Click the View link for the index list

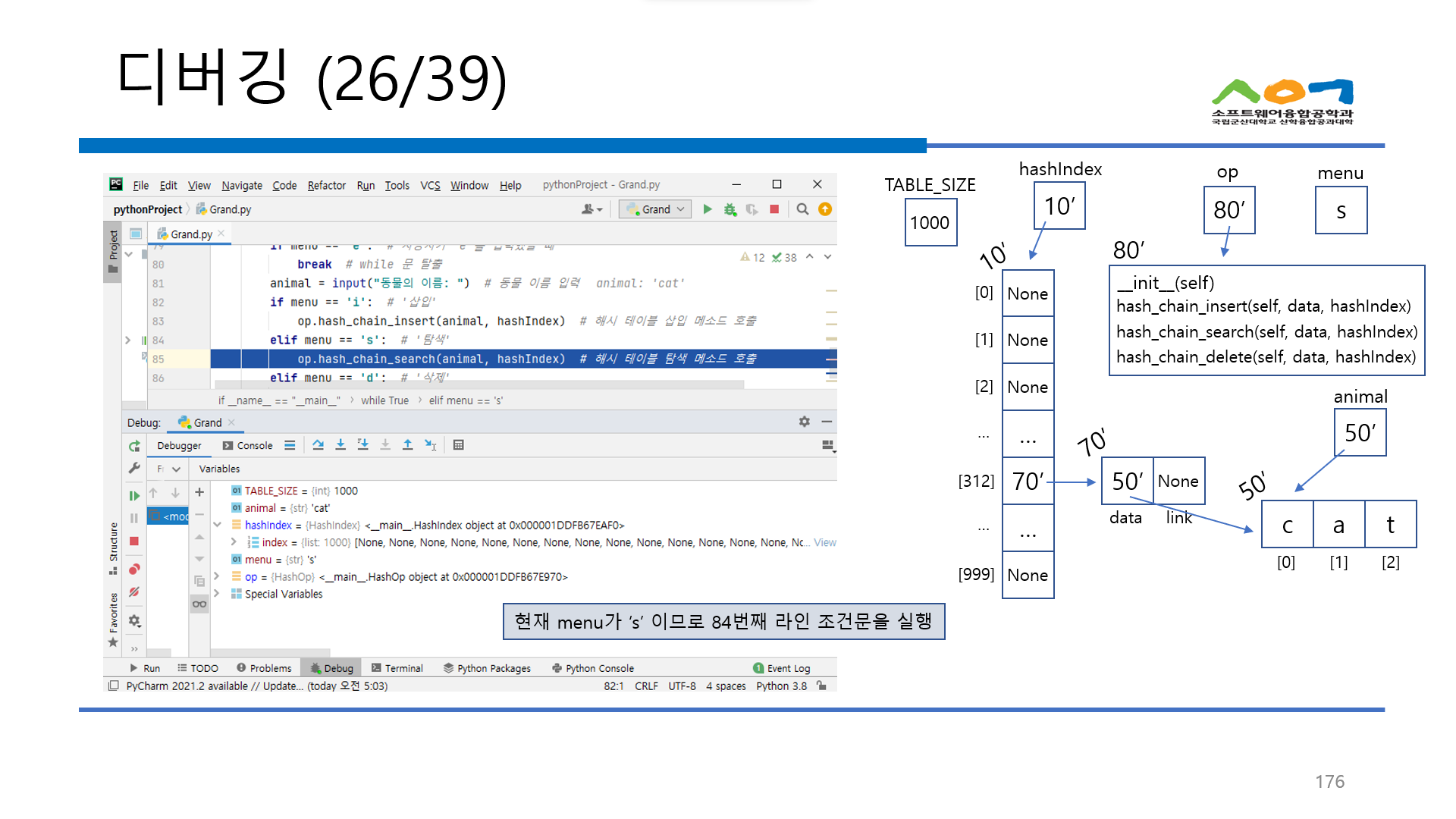825,542
